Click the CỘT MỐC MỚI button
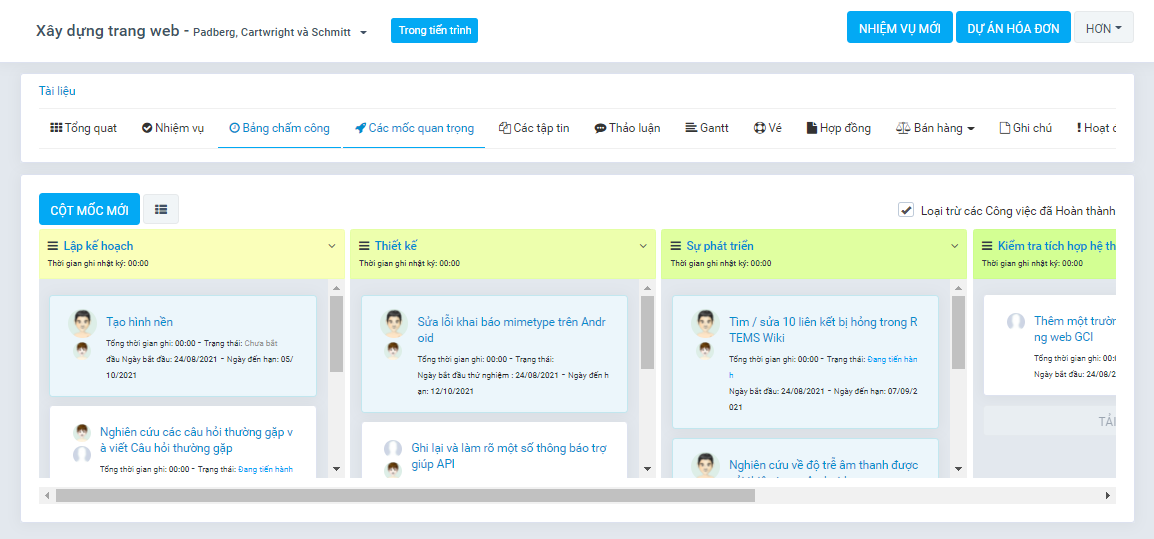This screenshot has width=1154, height=539. (89, 209)
